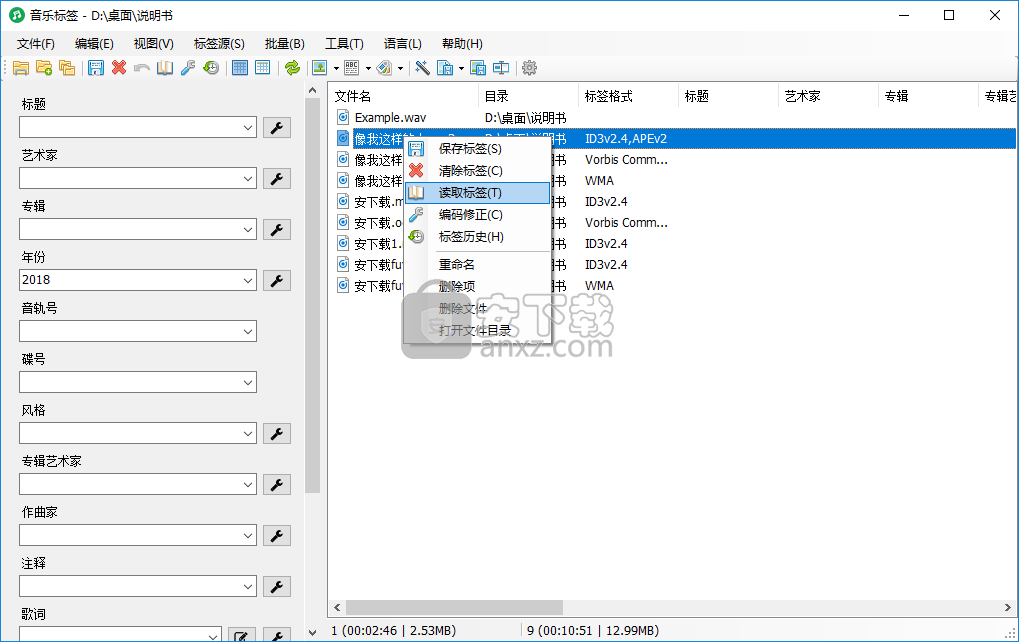Click the wrench button beside 年份 field

point(277,280)
